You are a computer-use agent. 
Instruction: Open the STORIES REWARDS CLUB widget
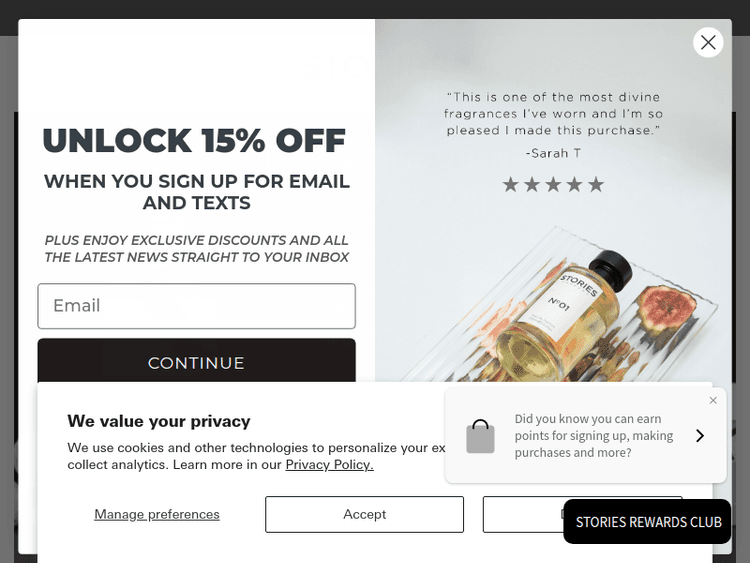pyautogui.click(x=648, y=522)
